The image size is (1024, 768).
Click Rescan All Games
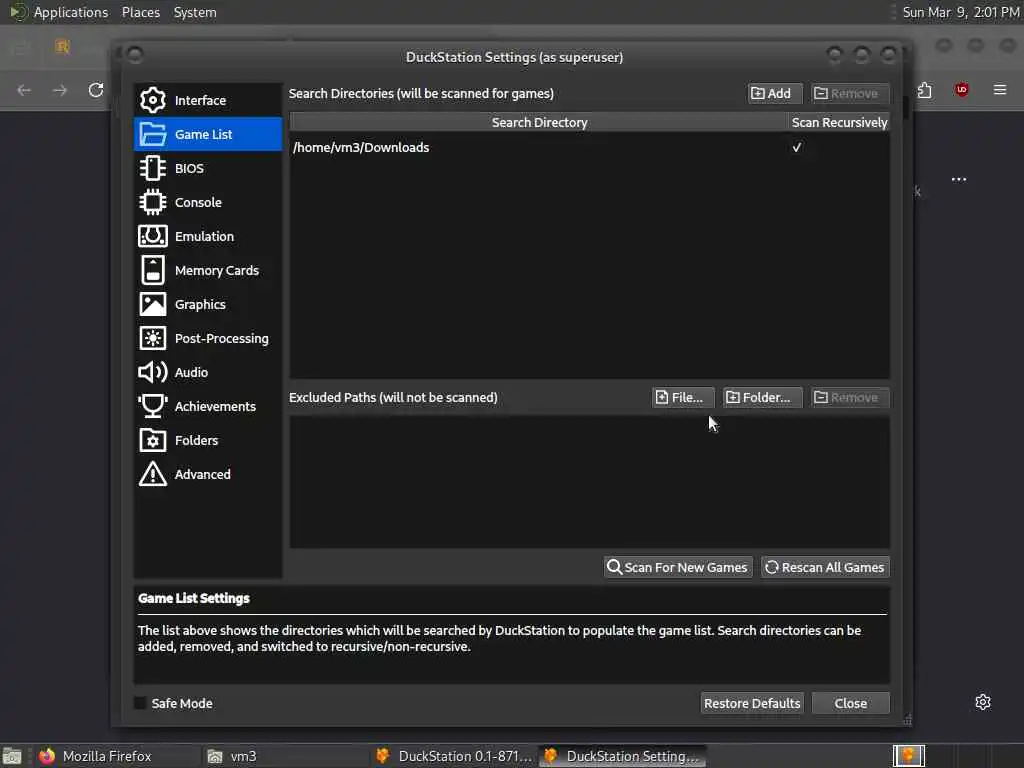825,567
